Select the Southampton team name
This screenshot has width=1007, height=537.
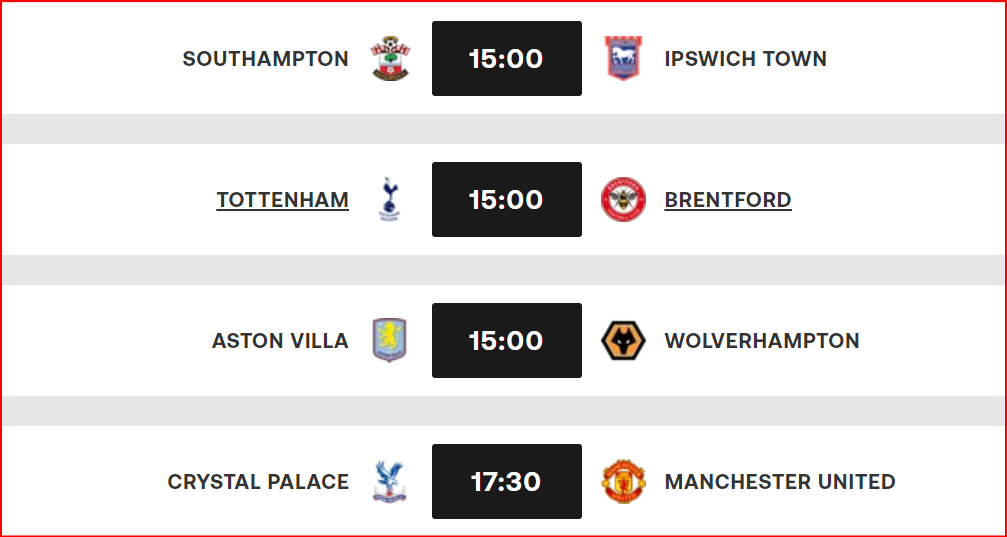265,59
